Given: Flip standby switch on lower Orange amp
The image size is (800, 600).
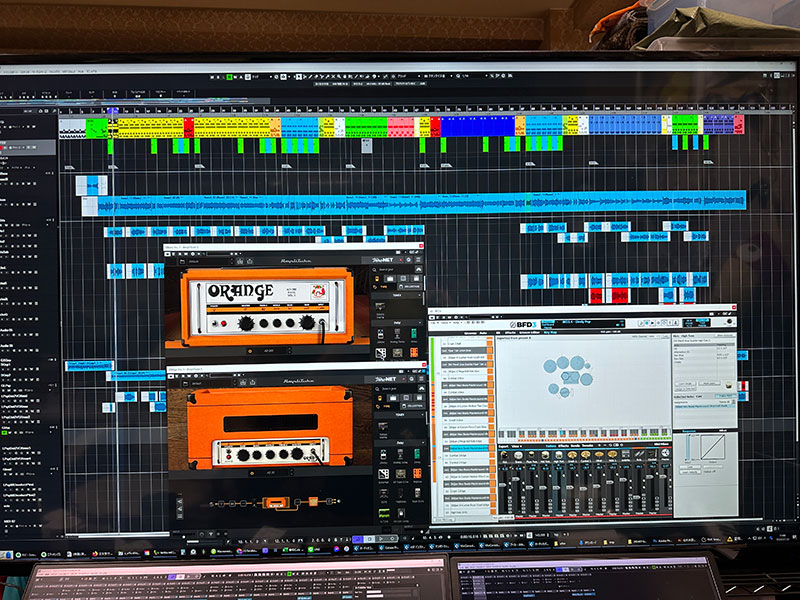Looking at the screenshot, I should (x=229, y=453).
